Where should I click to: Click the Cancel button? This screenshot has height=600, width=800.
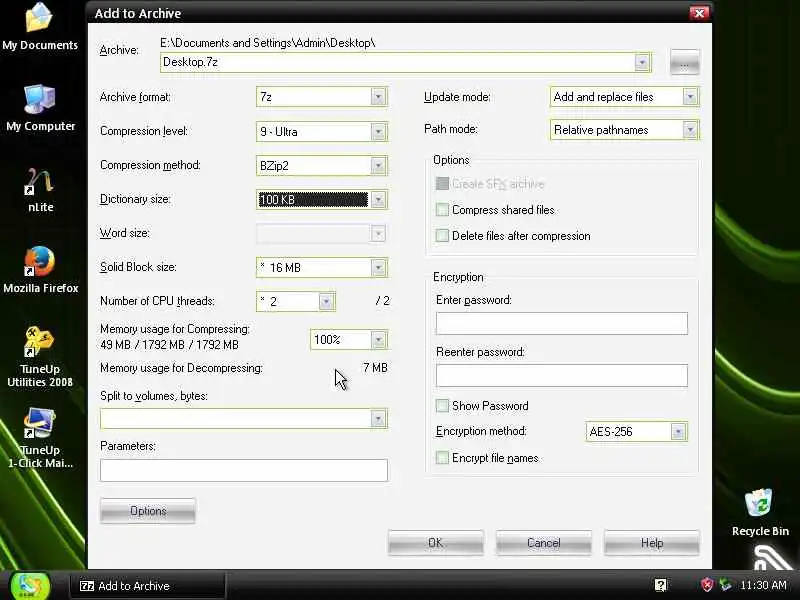(x=543, y=543)
